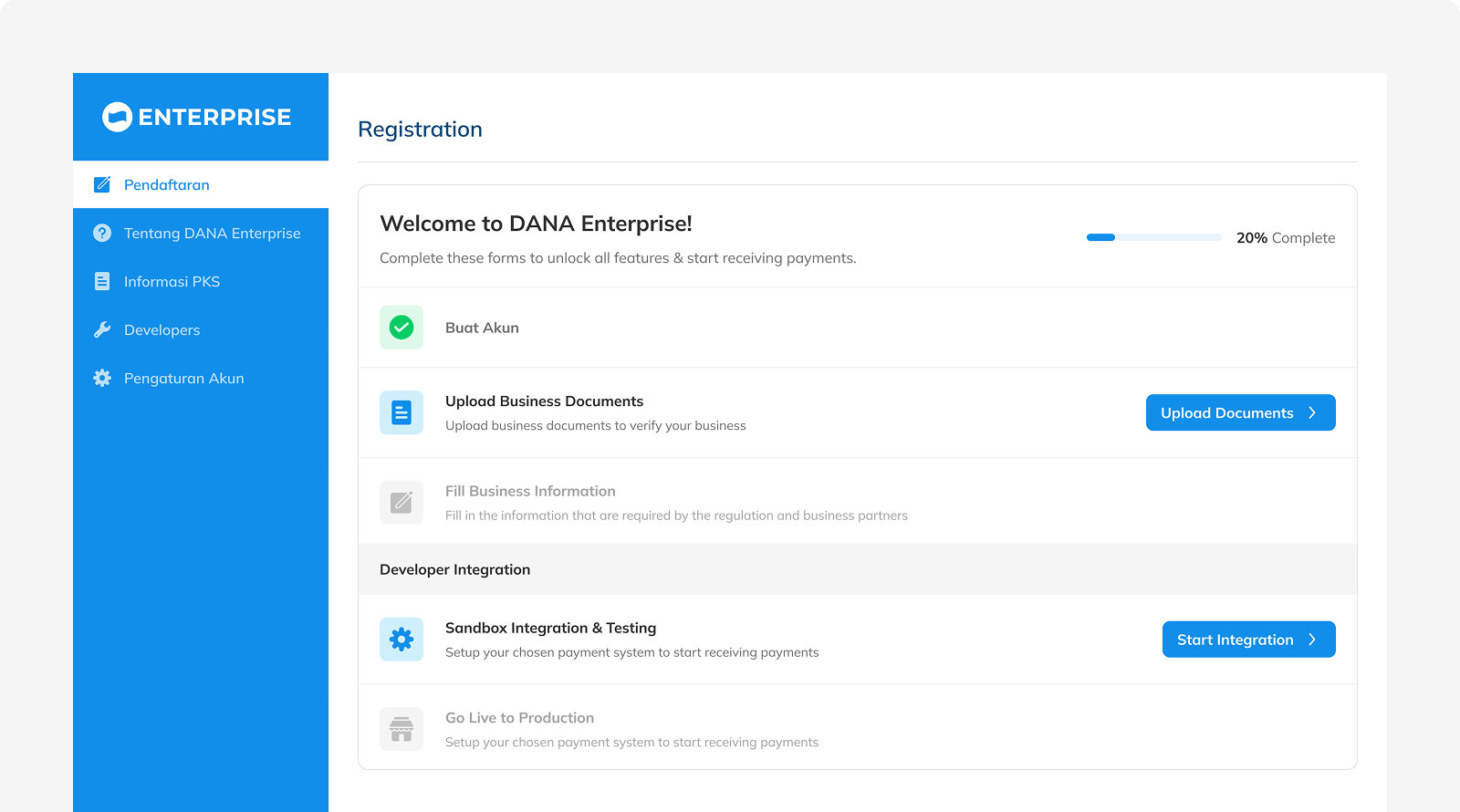Open Tentang DANA Enterprise menu item
The image size is (1460, 812).
[x=212, y=234]
